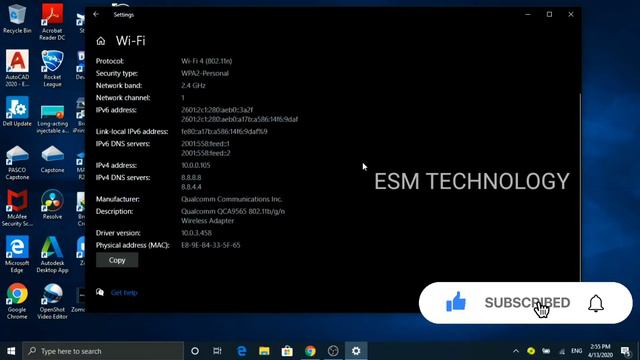Click the Wi-Fi 4 (802.11n) protocol value

click(207, 61)
